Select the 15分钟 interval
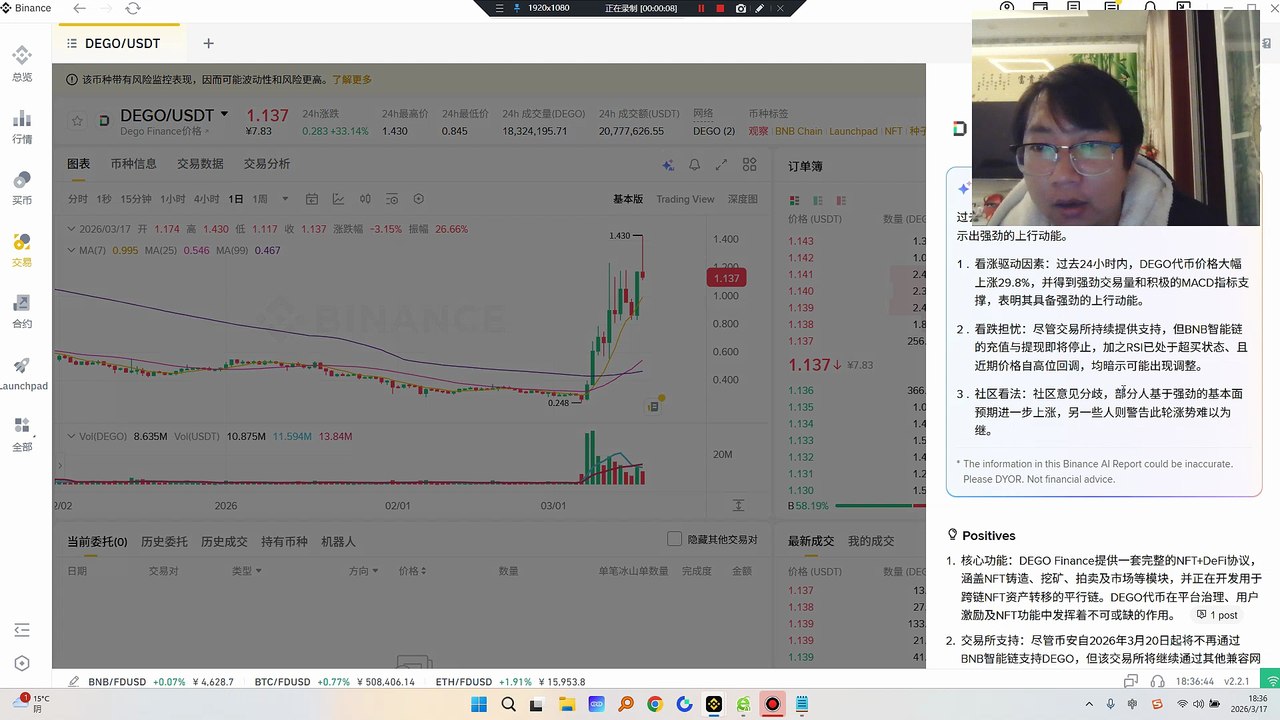 [x=136, y=199]
